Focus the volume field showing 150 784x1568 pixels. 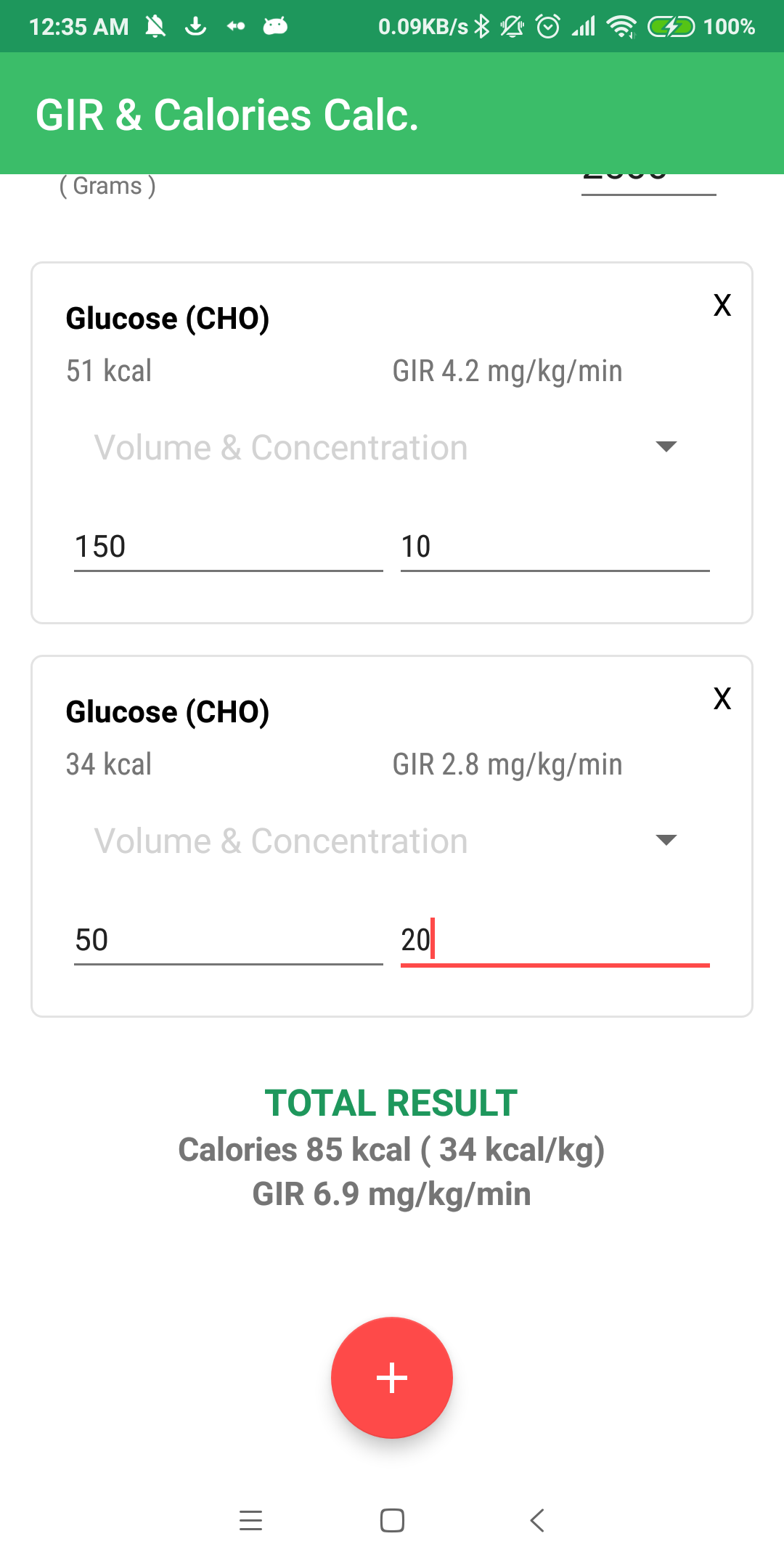(x=229, y=547)
